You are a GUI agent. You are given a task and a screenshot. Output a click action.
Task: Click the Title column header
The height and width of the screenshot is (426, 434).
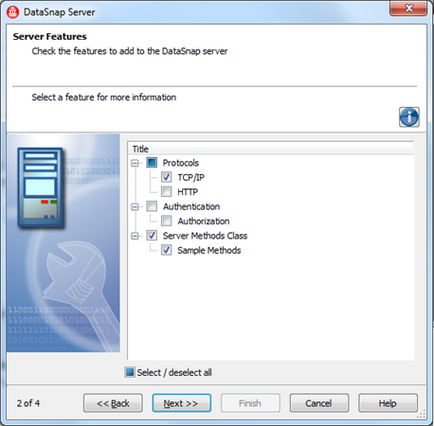(x=270, y=149)
